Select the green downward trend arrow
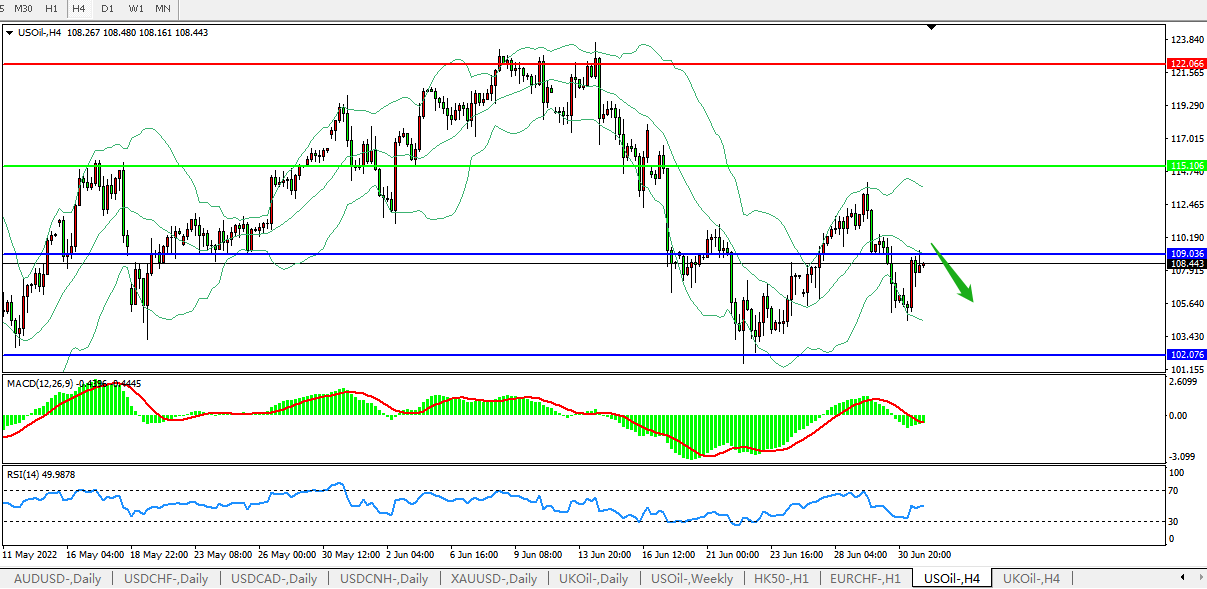The image size is (1207, 589). click(952, 271)
